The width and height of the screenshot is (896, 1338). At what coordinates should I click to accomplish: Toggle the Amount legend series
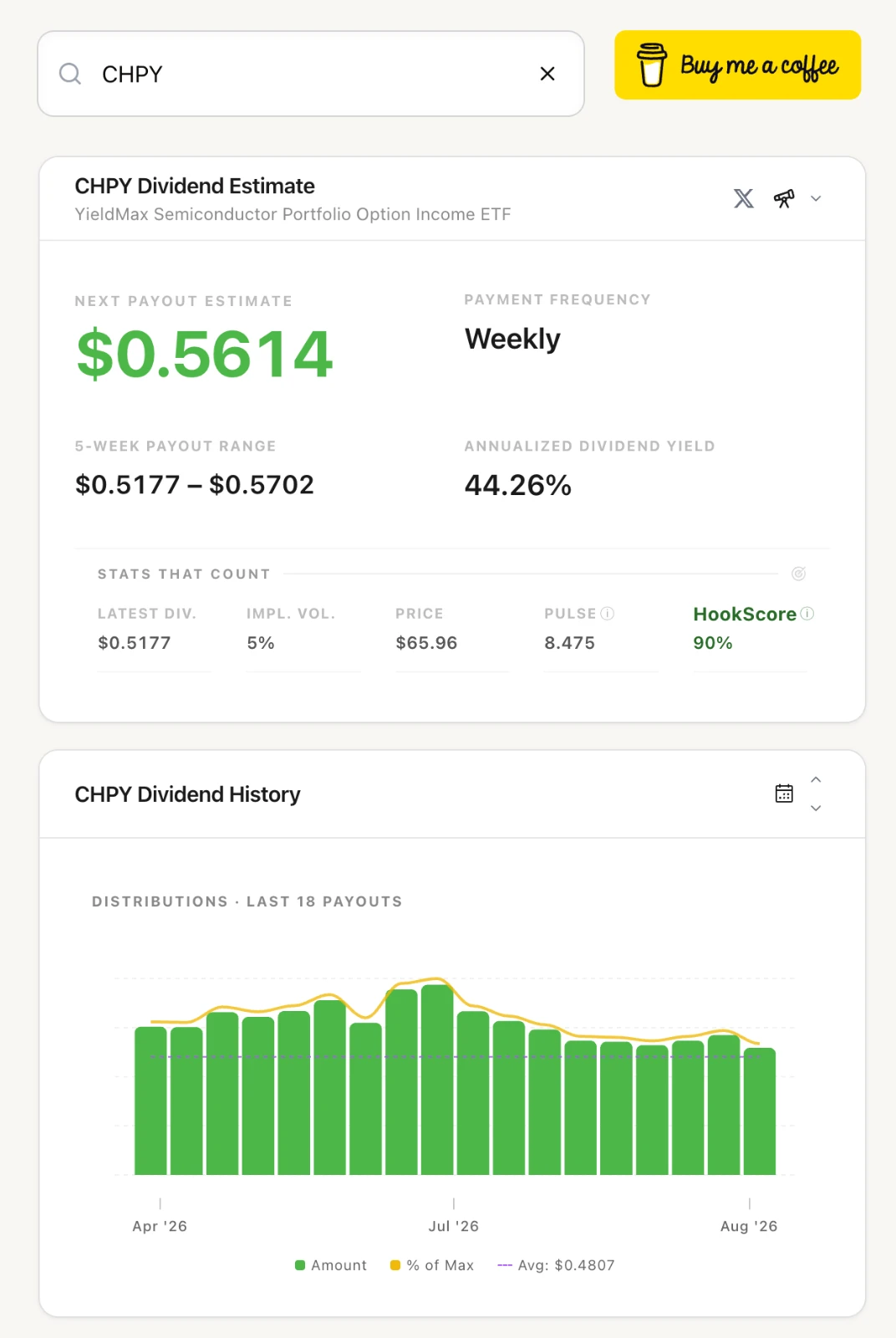(x=331, y=1265)
